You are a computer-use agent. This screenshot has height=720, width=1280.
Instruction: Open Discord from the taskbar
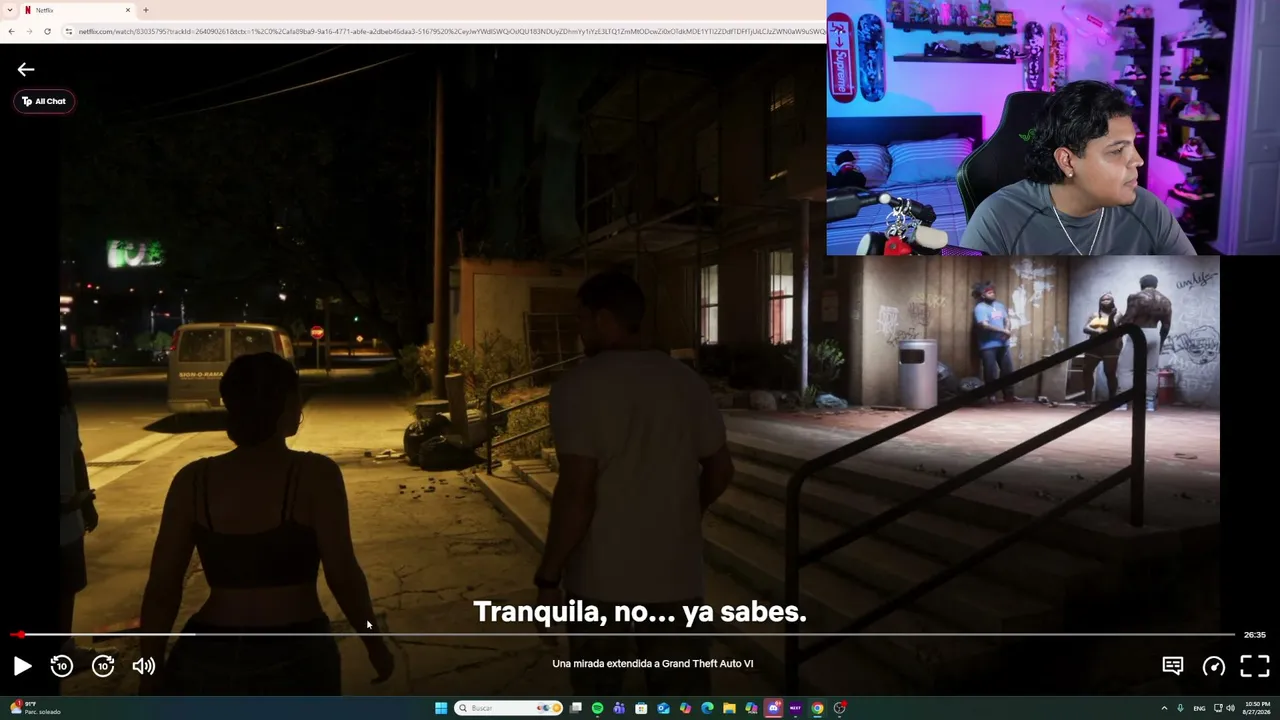(x=773, y=708)
